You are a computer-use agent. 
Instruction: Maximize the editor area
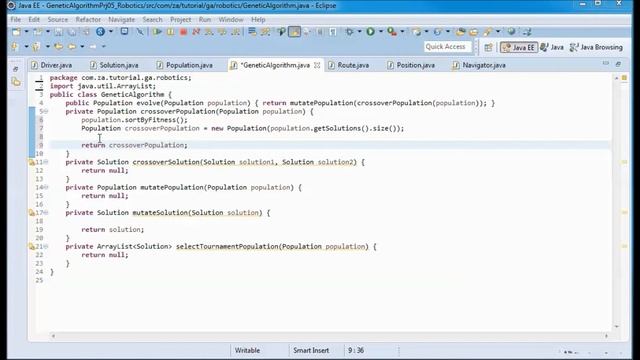[618, 64]
